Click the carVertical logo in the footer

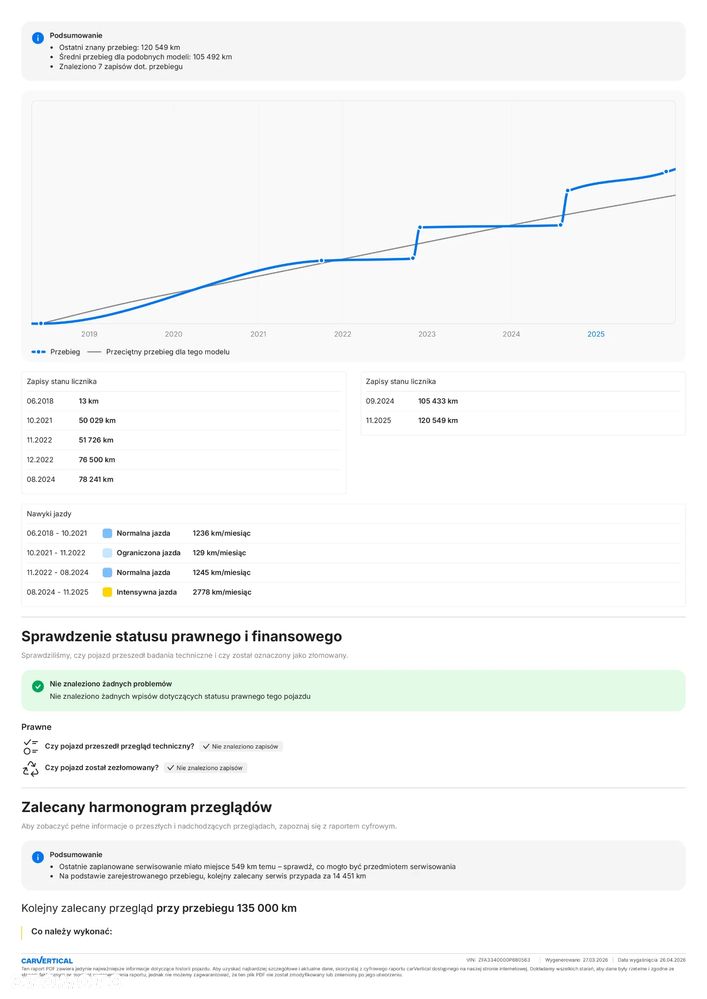47,960
